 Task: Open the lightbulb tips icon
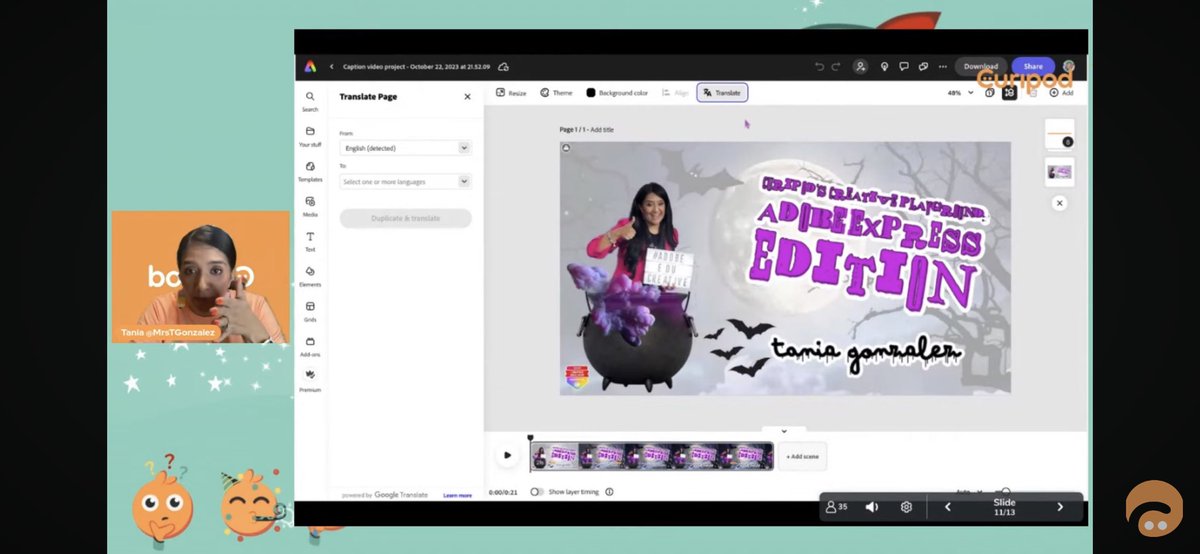884,67
